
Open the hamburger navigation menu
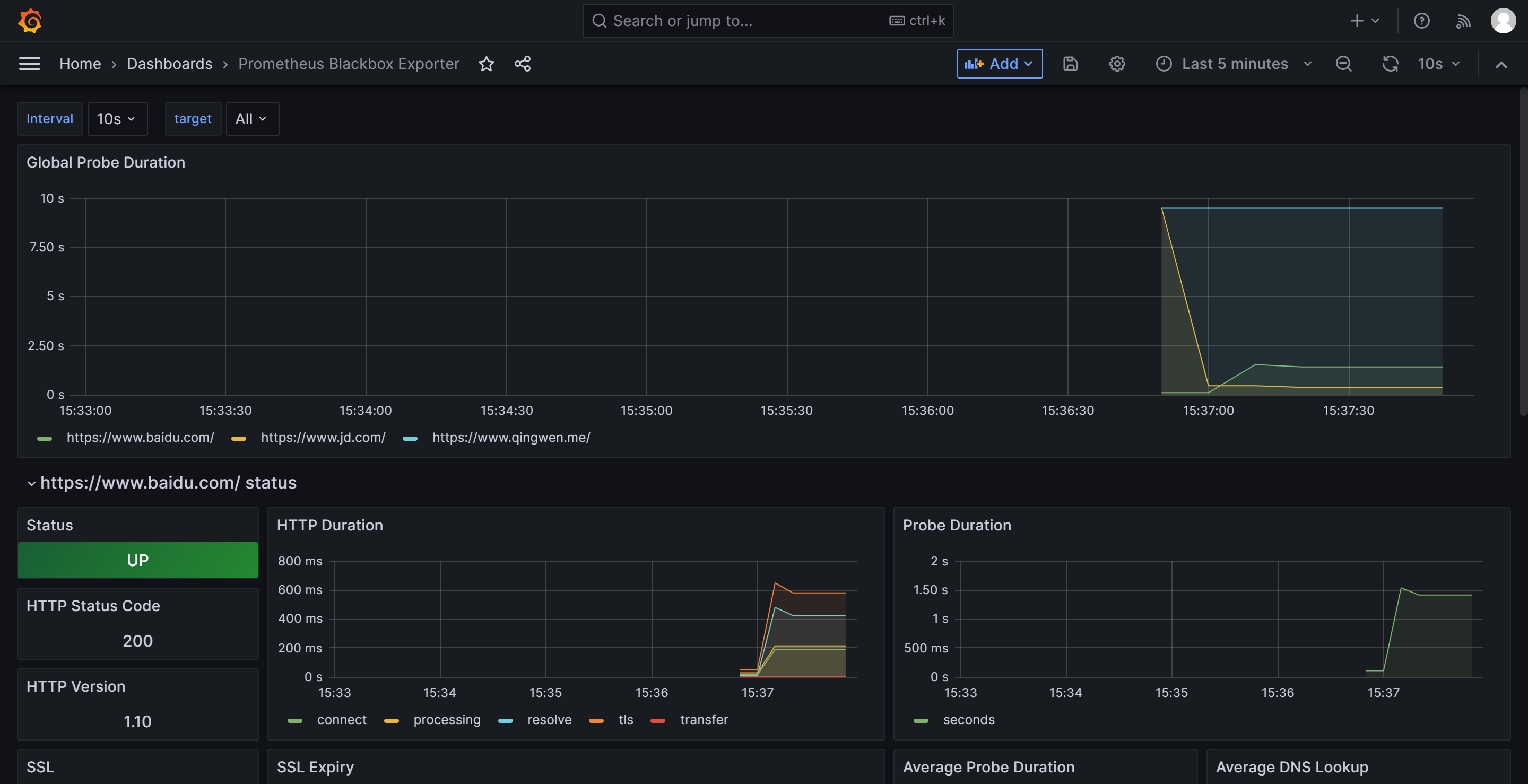coord(30,64)
